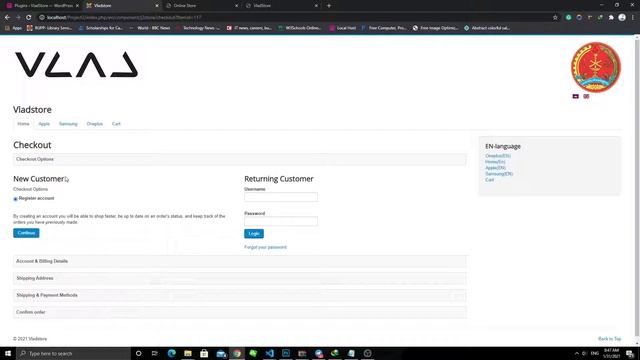The image size is (640, 360).
Task: Open Samsung in site navigation
Action: tap(68, 124)
